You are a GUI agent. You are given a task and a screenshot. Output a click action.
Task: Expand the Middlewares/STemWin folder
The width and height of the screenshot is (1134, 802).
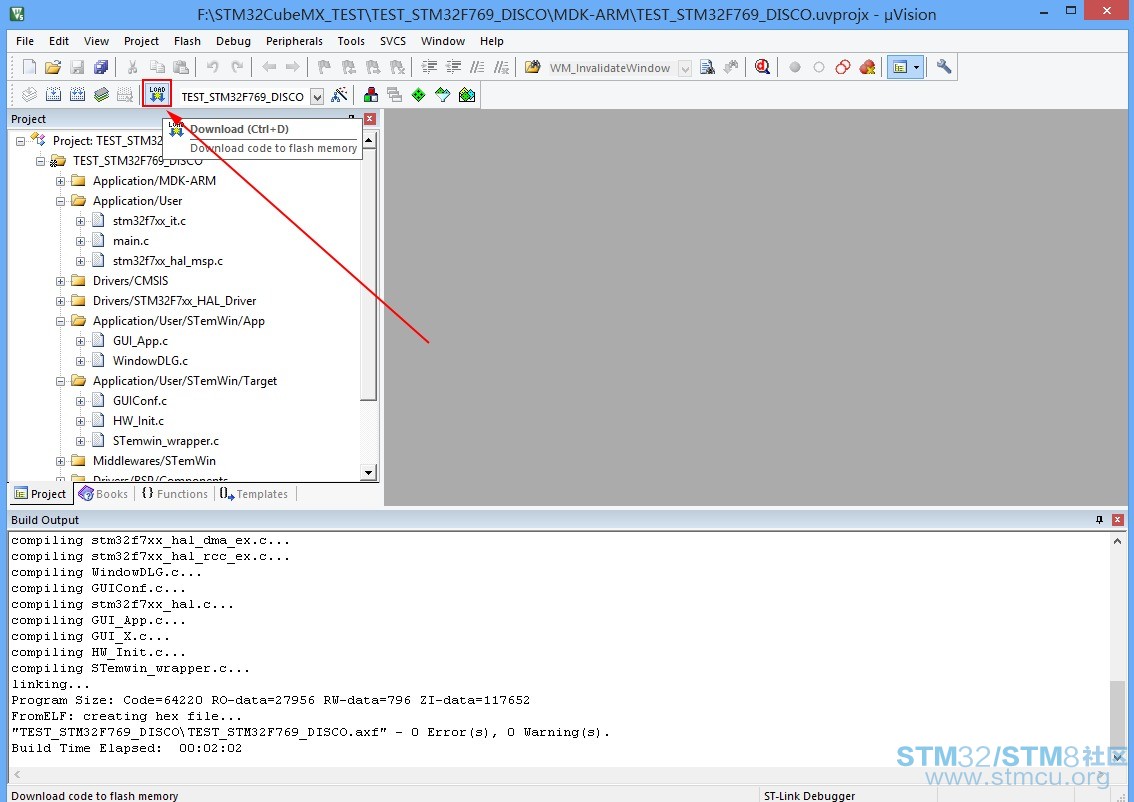pyautogui.click(x=61, y=461)
